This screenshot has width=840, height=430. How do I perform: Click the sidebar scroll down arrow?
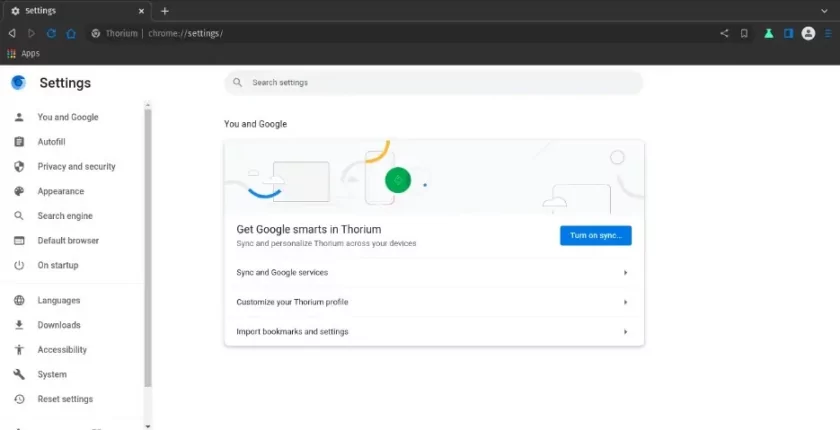click(x=148, y=426)
